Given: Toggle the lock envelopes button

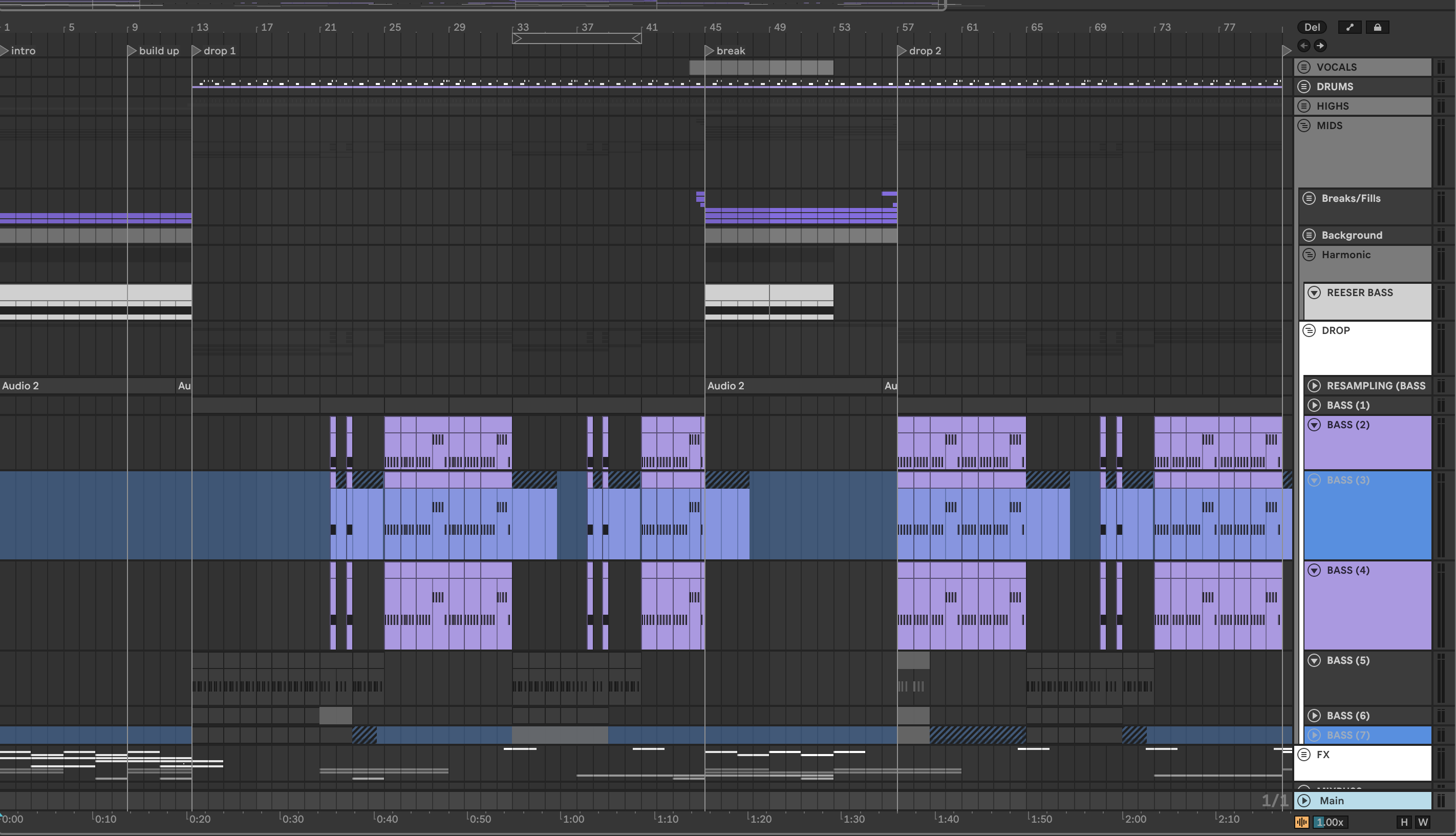Looking at the screenshot, I should [x=1377, y=27].
